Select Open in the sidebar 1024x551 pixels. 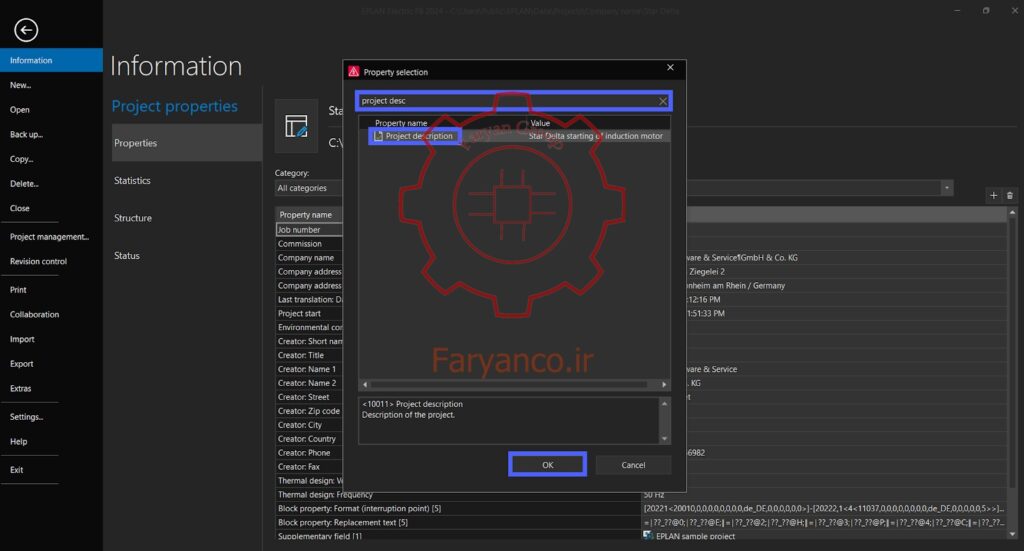point(20,110)
